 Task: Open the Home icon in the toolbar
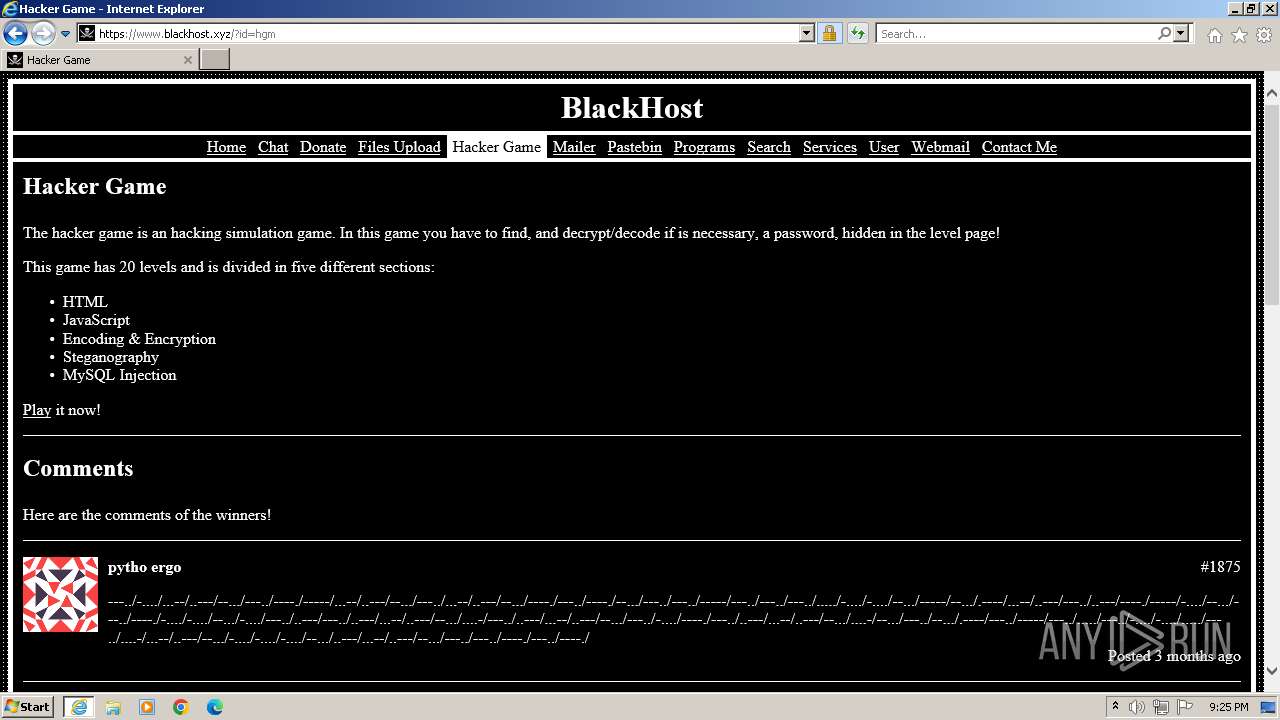coord(1214,35)
